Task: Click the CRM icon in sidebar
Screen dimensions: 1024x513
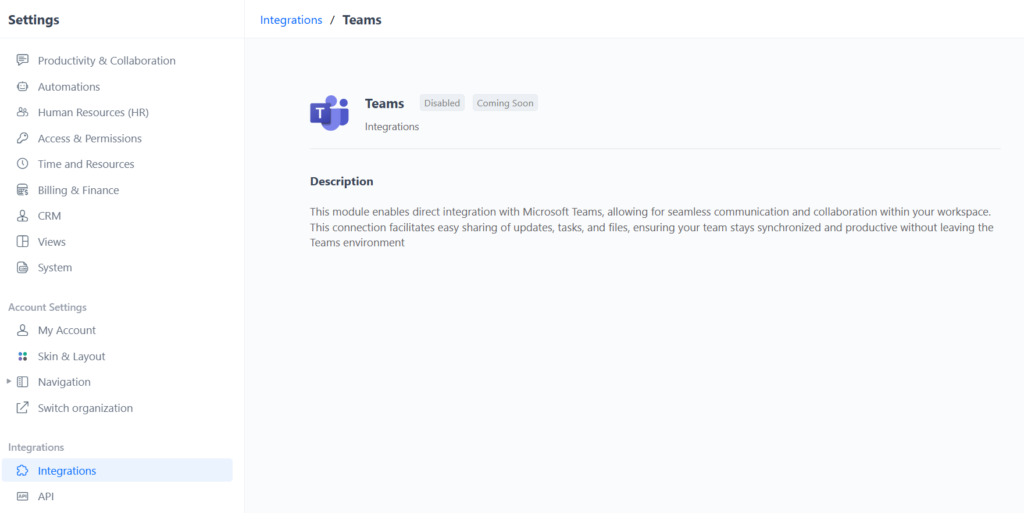Action: (x=22, y=216)
